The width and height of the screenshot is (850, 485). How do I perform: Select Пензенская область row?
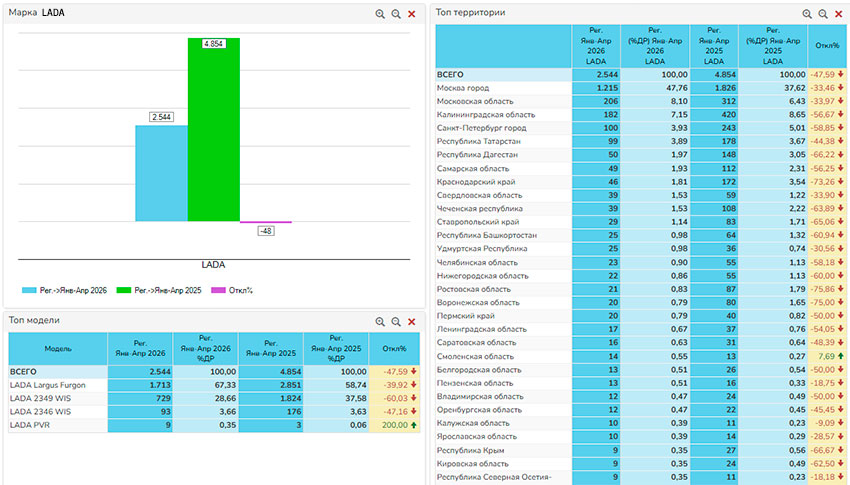pos(641,383)
